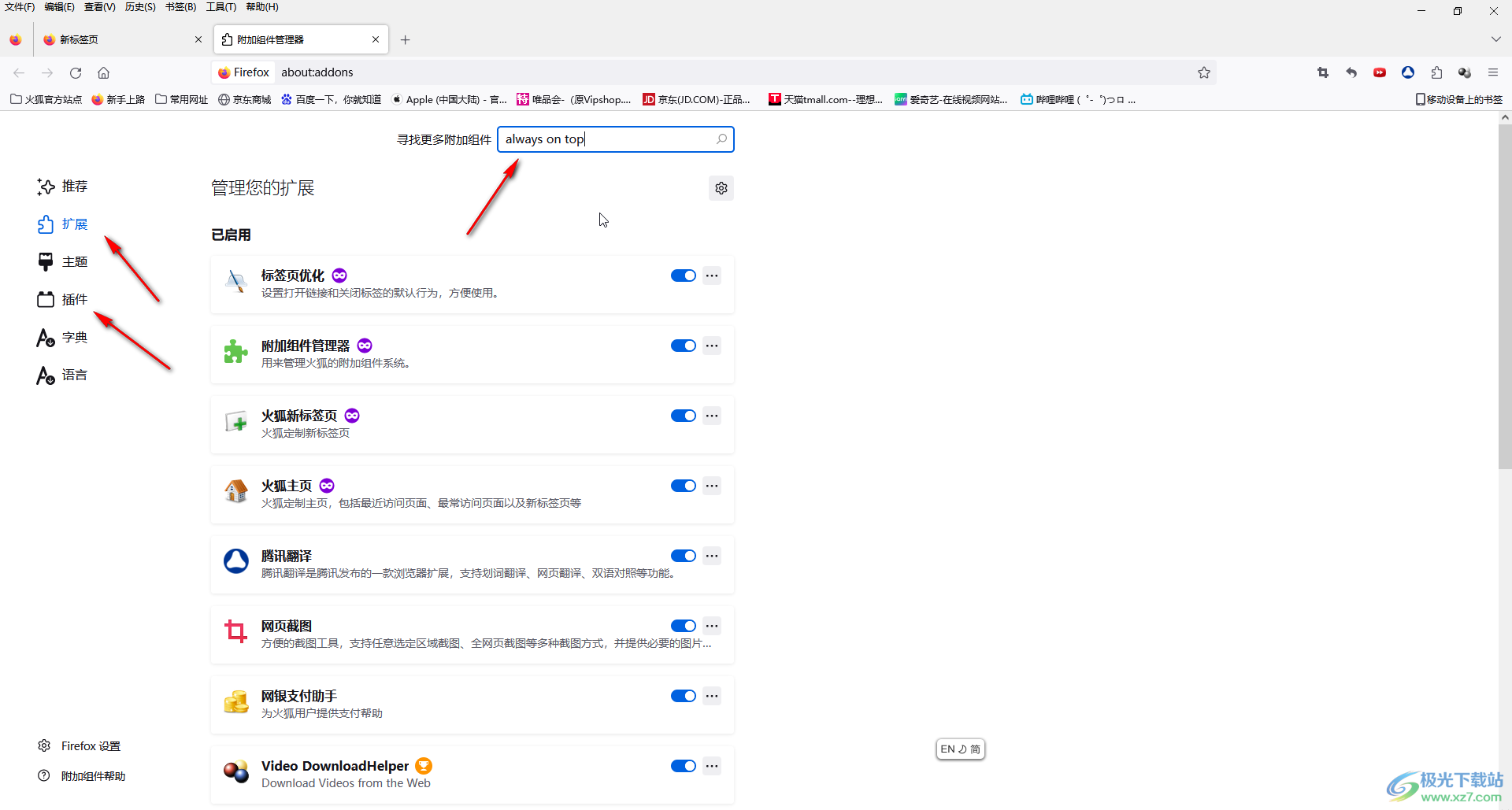This screenshot has width=1512, height=810.
Task: Select 主题 in the sidebar
Action: click(62, 262)
